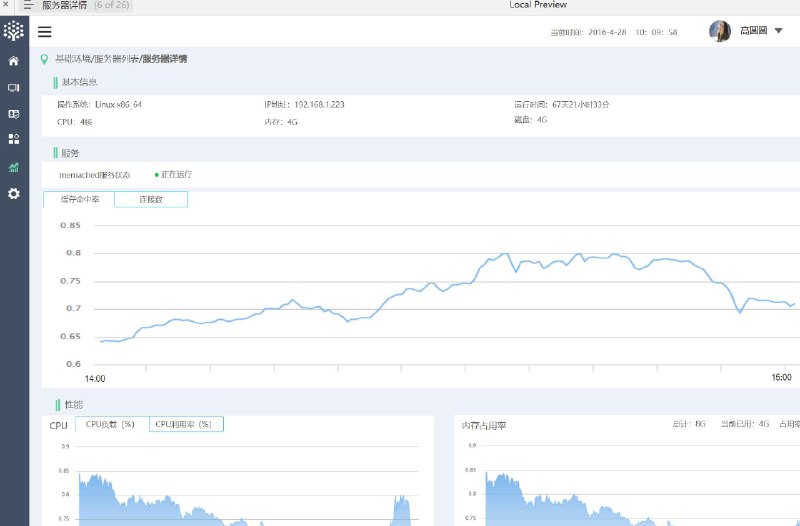This screenshot has height=526, width=800.
Task: Open the home page from sidebar
Action: click(x=14, y=61)
